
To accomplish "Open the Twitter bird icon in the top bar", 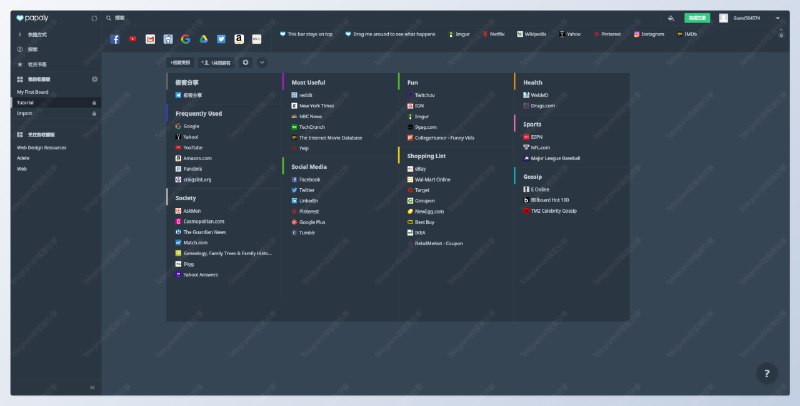I will (221, 39).
